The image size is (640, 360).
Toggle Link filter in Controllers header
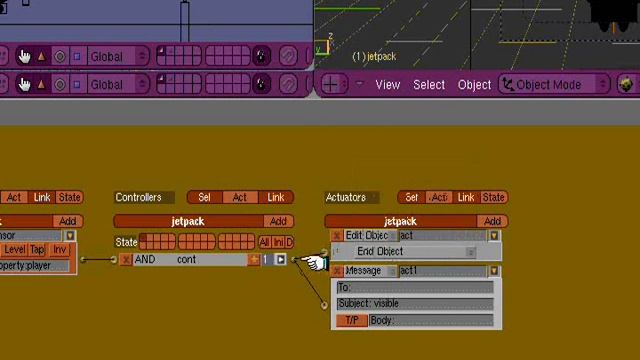(x=276, y=198)
